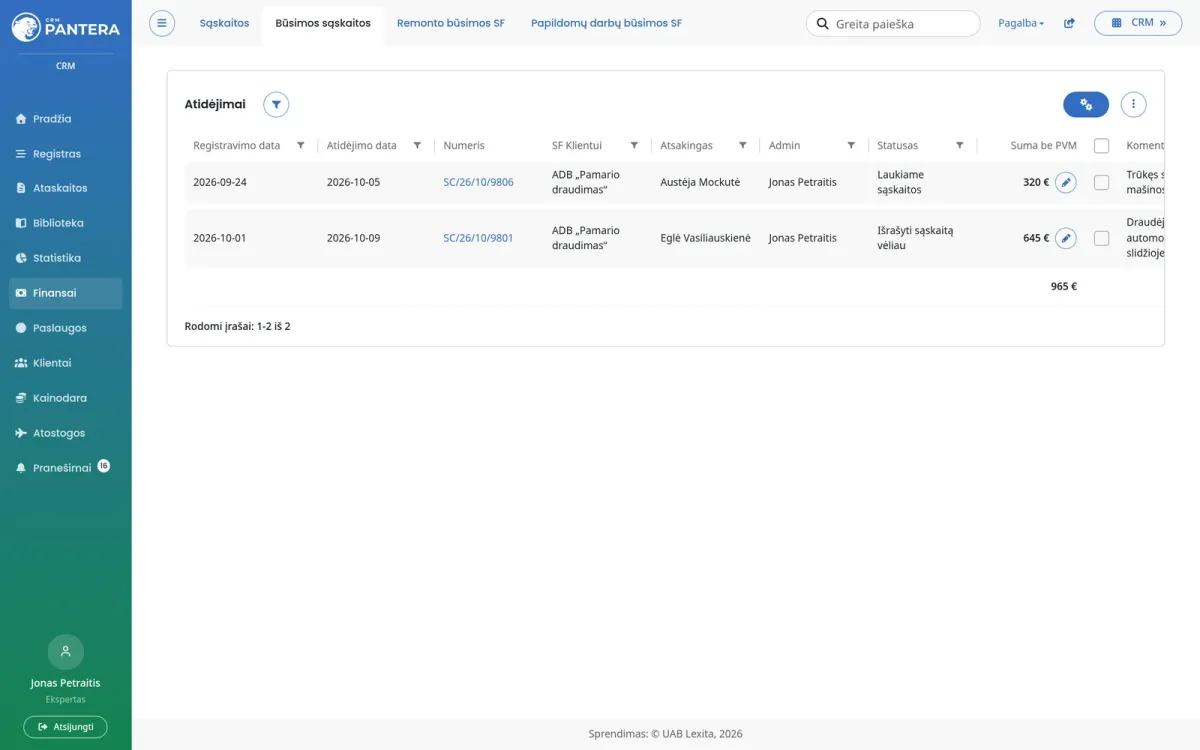Open Registravimo data column filter
Image resolution: width=1200 pixels, height=750 pixels.
click(300, 145)
